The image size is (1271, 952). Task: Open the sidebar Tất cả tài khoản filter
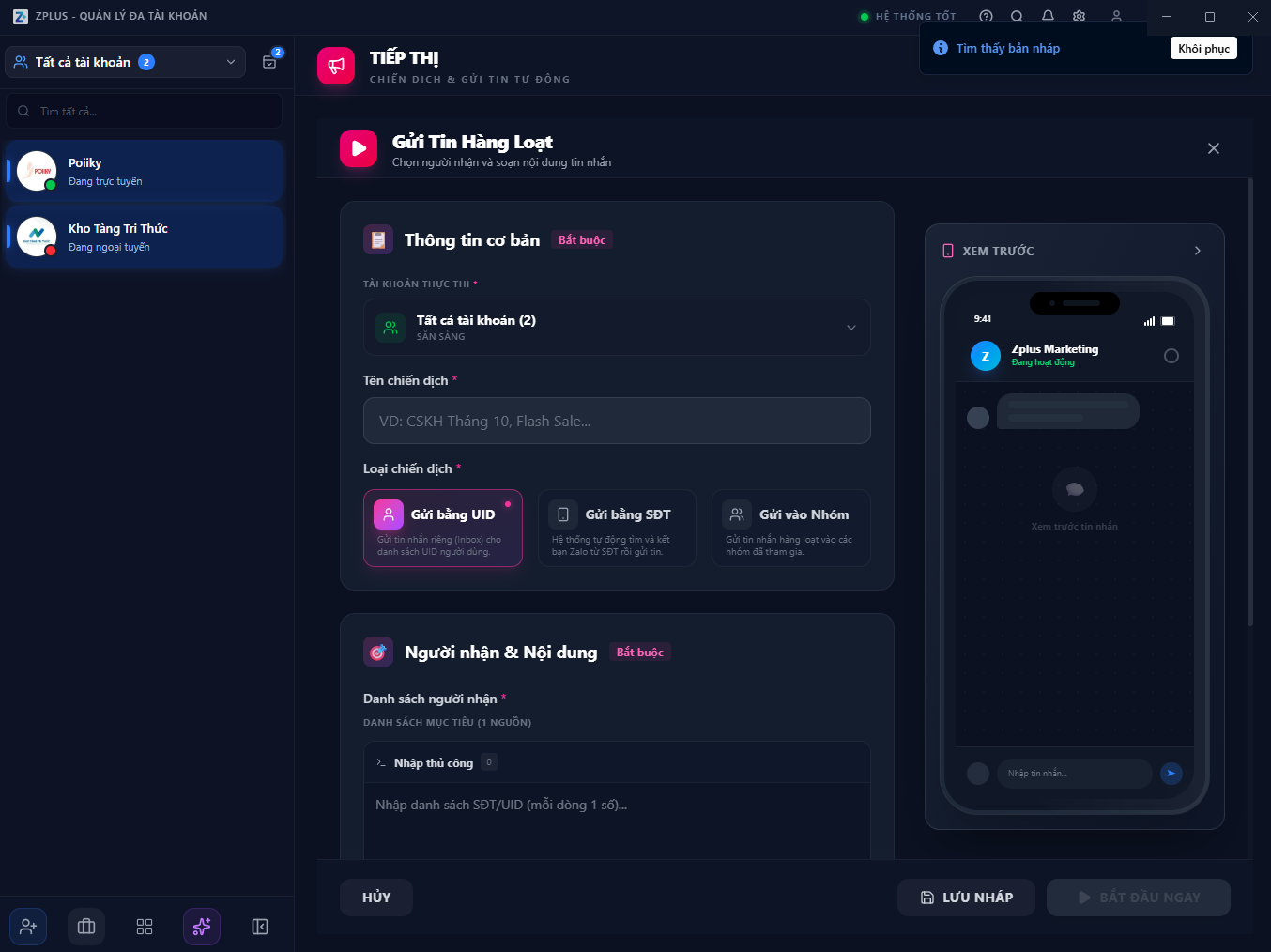click(125, 62)
